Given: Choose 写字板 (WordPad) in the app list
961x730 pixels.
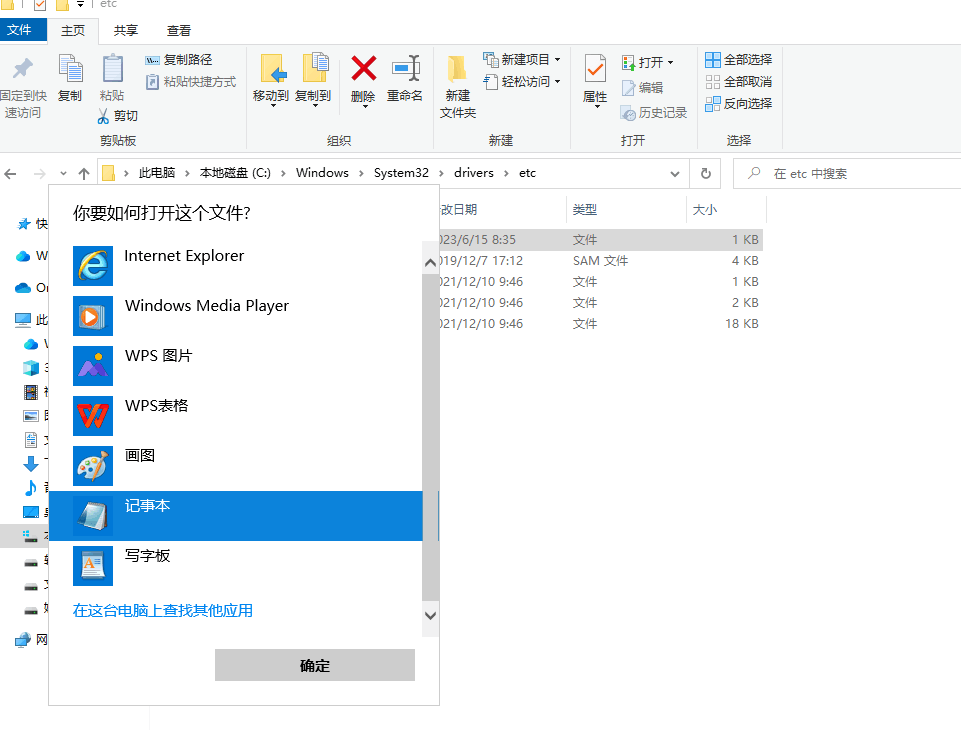Looking at the screenshot, I should tap(235, 566).
